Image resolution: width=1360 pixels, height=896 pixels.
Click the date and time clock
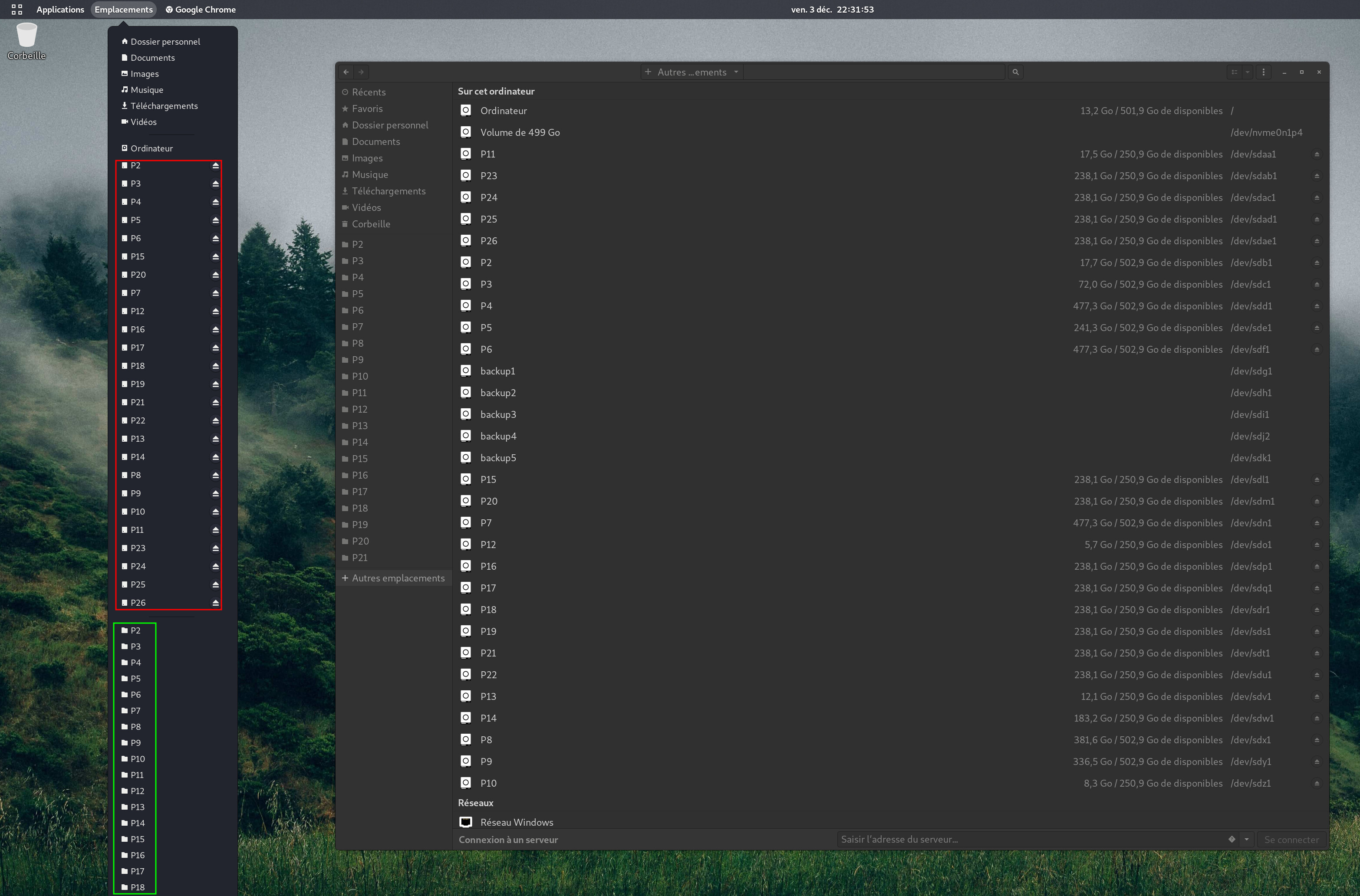[832, 9]
